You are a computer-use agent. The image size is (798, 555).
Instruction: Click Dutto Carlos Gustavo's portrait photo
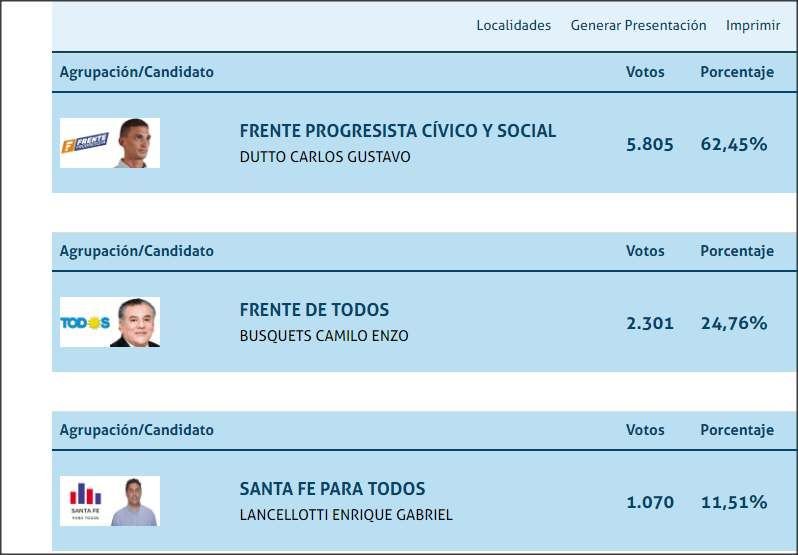(135, 143)
